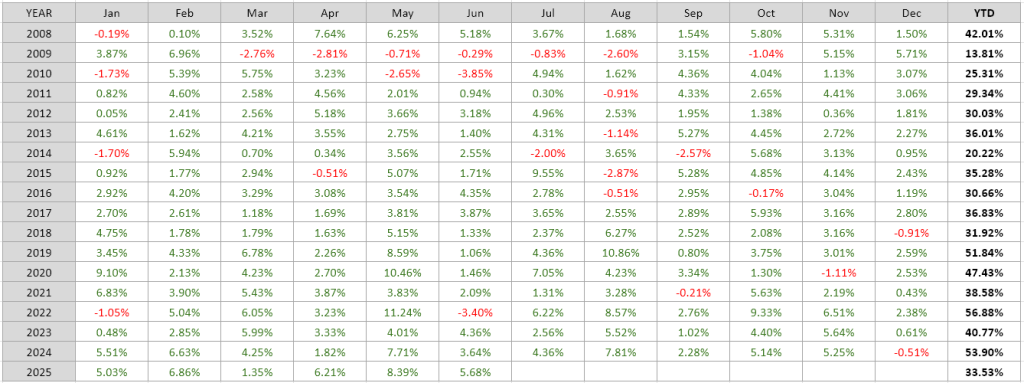Click the Jun column header
This screenshot has height=383, width=1024.
click(x=475, y=12)
